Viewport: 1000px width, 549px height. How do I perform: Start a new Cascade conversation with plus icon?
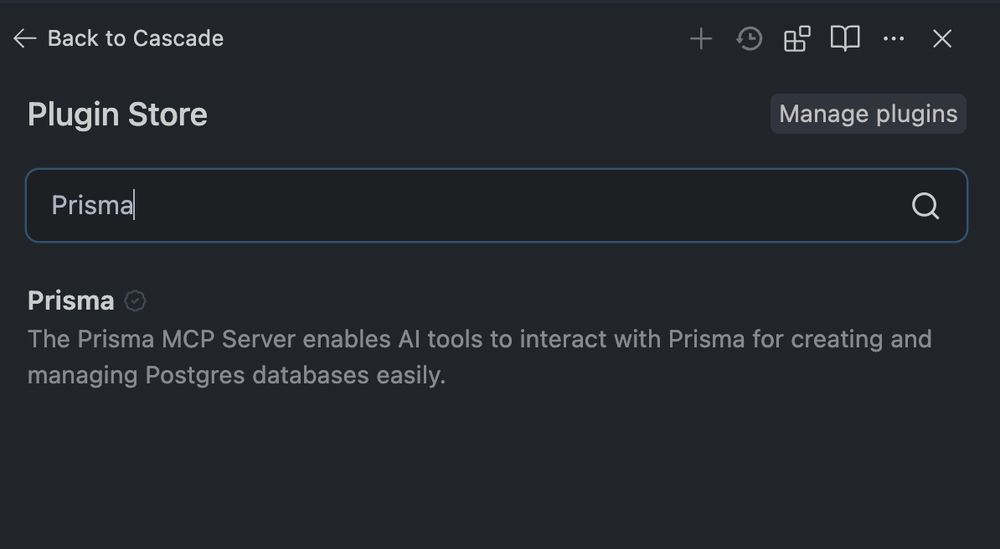pos(701,39)
